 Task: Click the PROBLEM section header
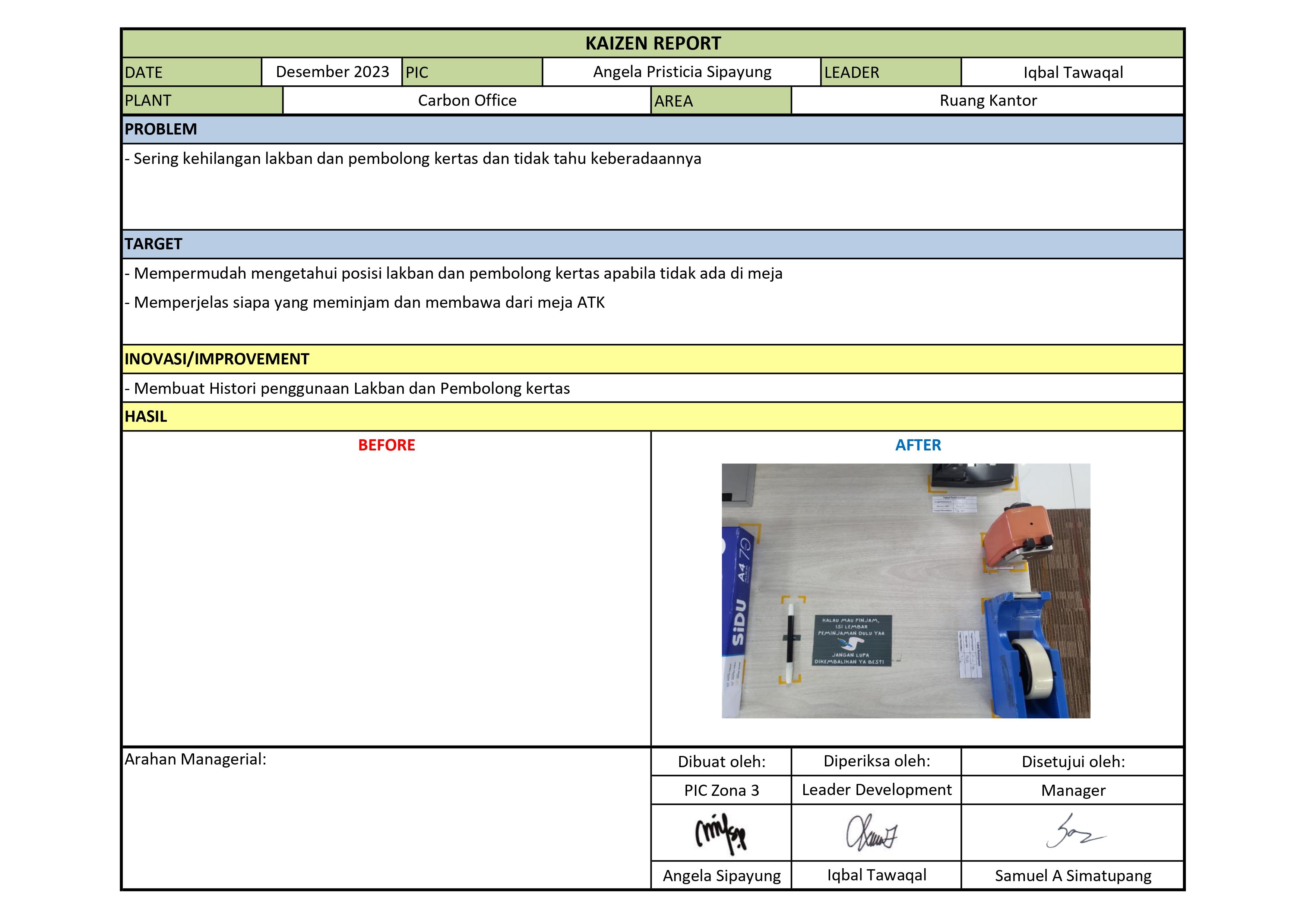(161, 129)
